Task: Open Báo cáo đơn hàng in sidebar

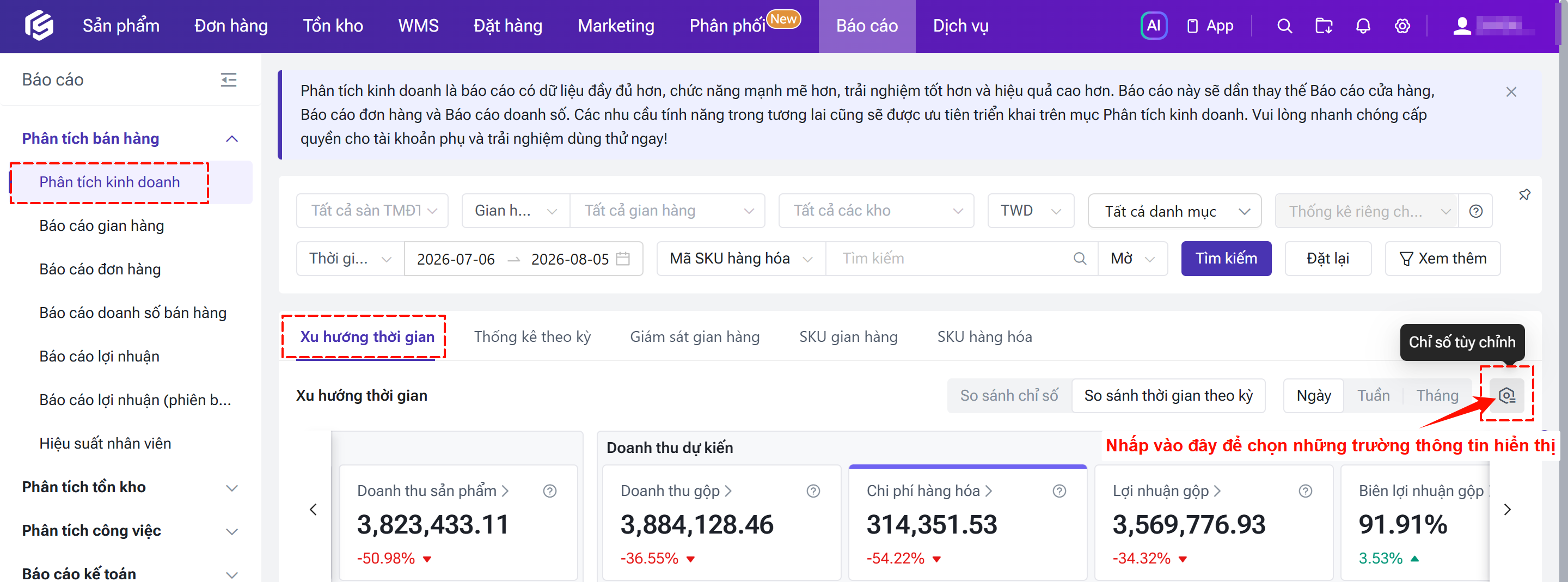Action: 100,269
